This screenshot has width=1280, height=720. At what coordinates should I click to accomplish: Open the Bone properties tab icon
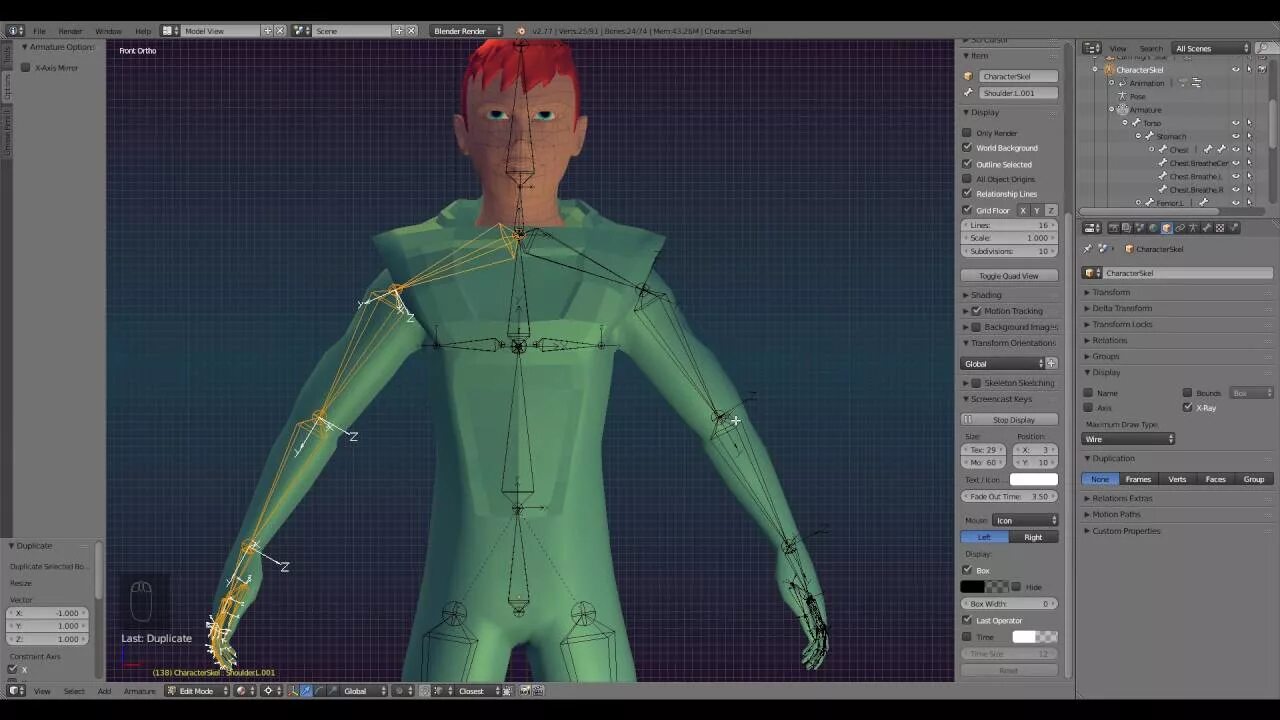click(x=1206, y=228)
